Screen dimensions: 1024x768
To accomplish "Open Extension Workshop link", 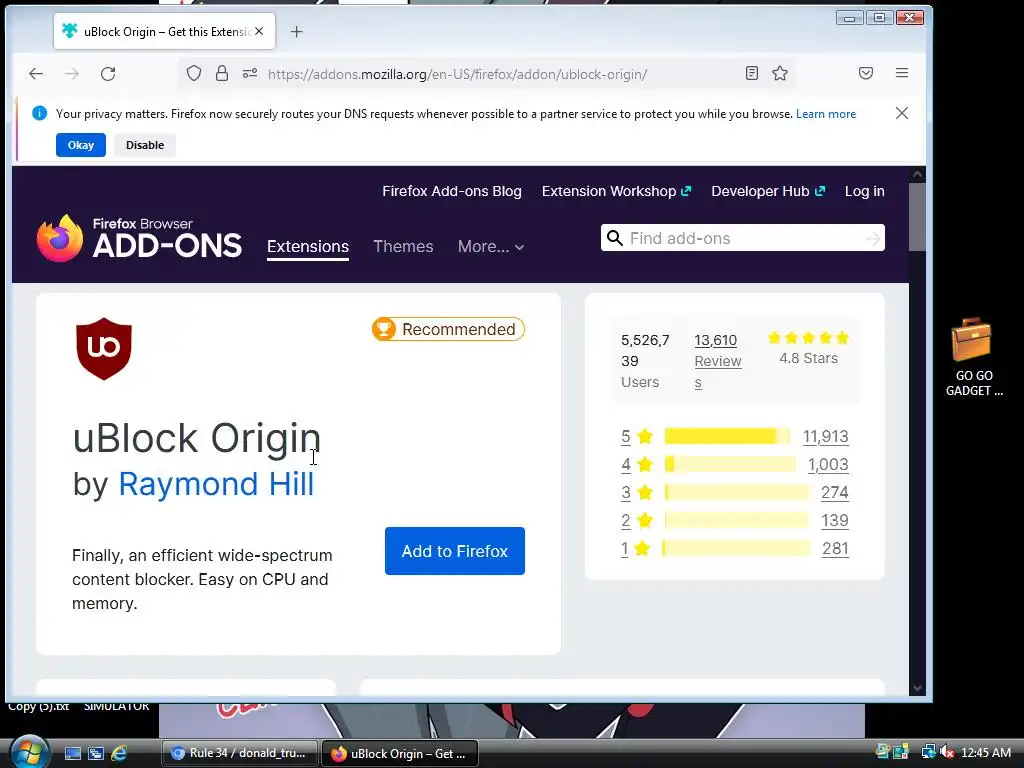I will click(x=616, y=191).
